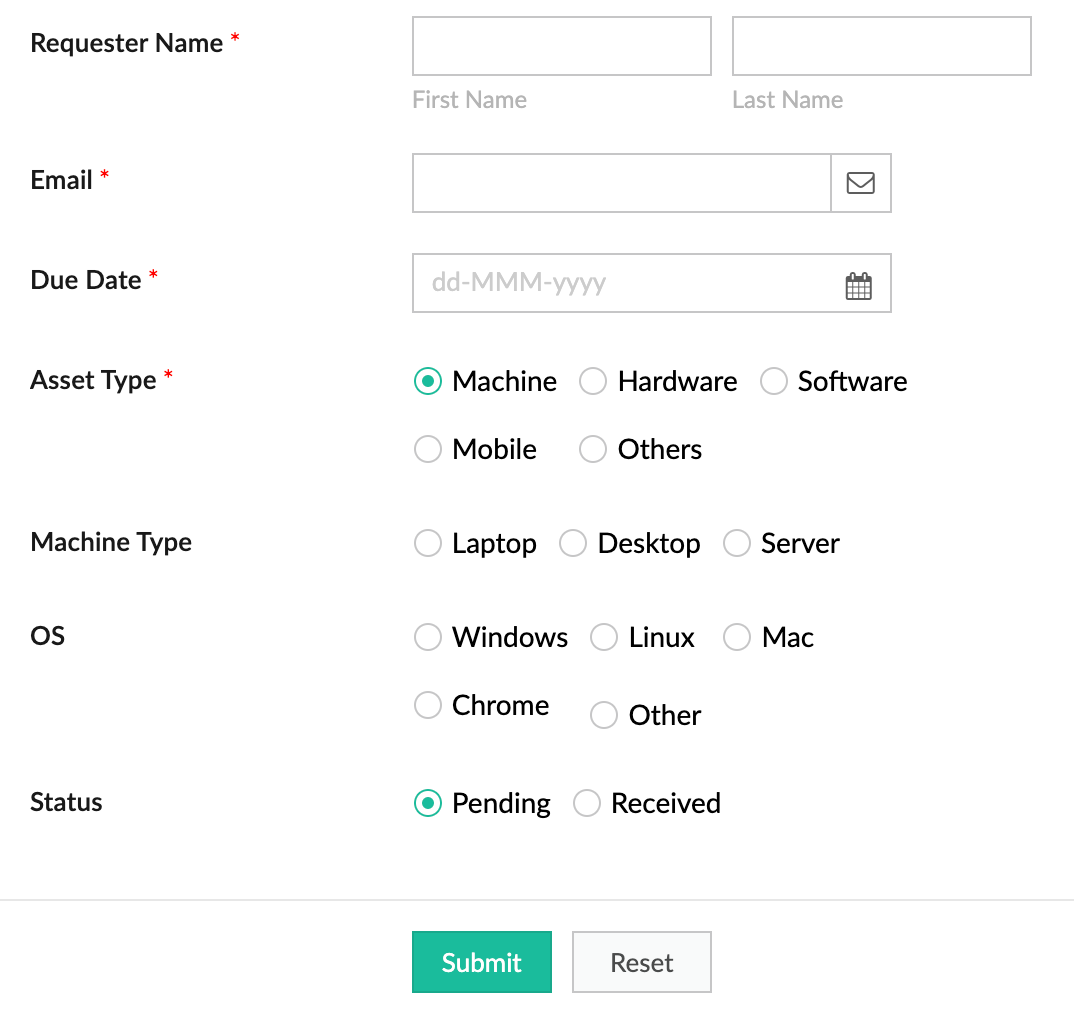
Task: Choose the Windows OS option
Action: pos(427,637)
